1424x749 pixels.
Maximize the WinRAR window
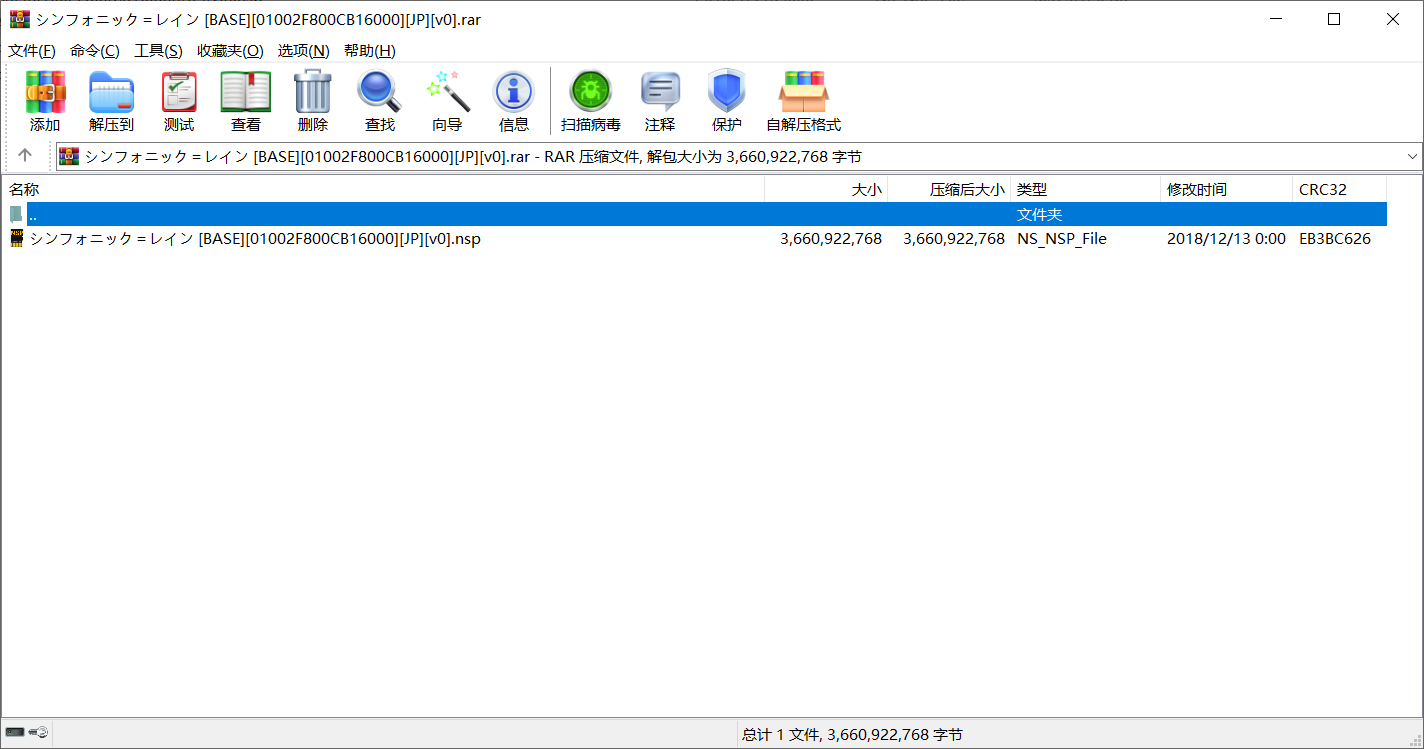[1333, 19]
